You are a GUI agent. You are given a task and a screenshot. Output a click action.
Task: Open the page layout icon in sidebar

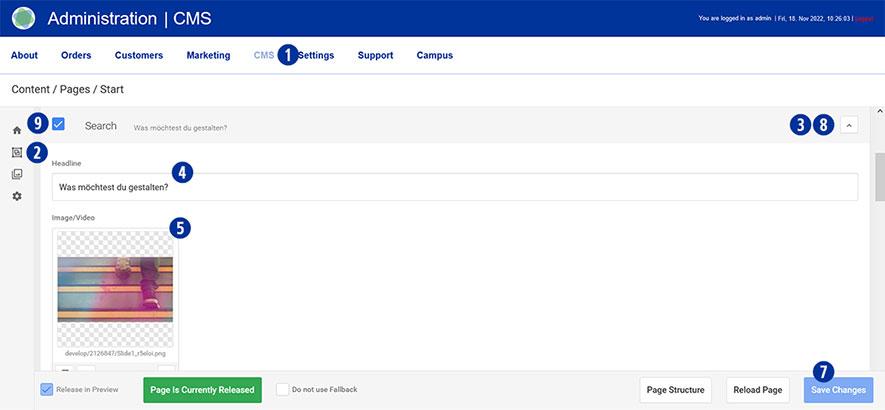(17, 152)
